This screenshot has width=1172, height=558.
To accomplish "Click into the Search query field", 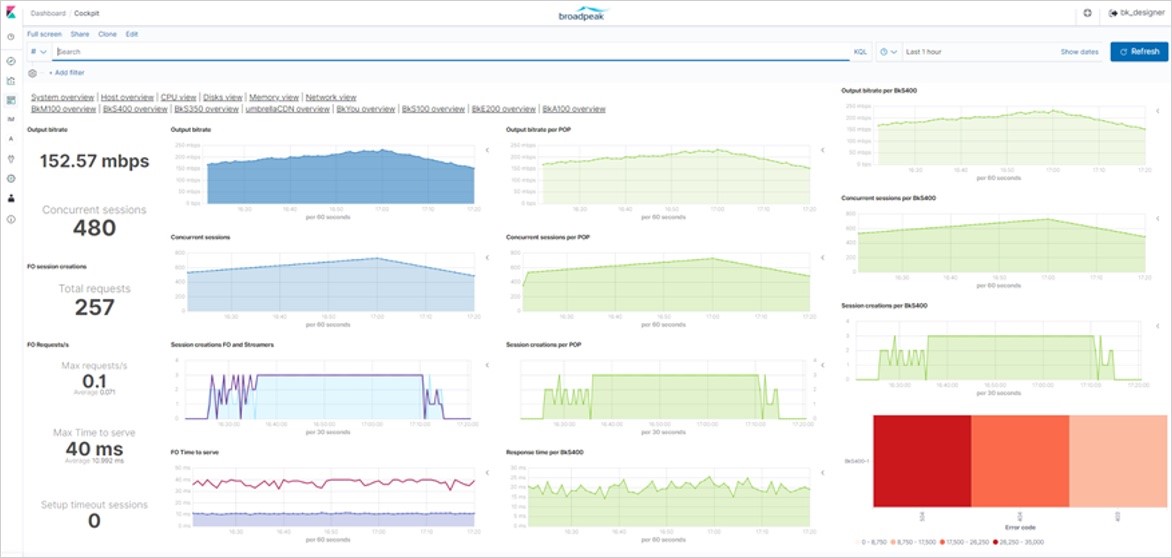I will point(450,51).
